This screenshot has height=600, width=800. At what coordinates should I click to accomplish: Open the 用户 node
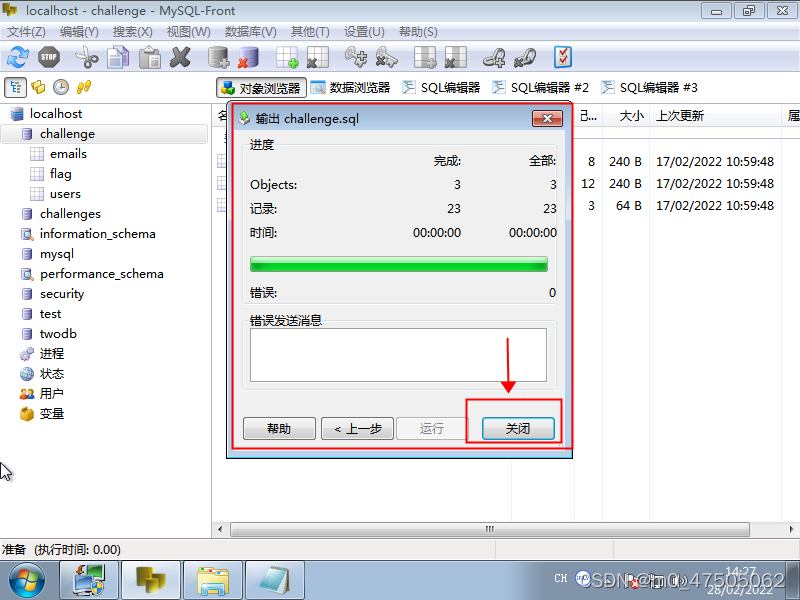click(51, 394)
